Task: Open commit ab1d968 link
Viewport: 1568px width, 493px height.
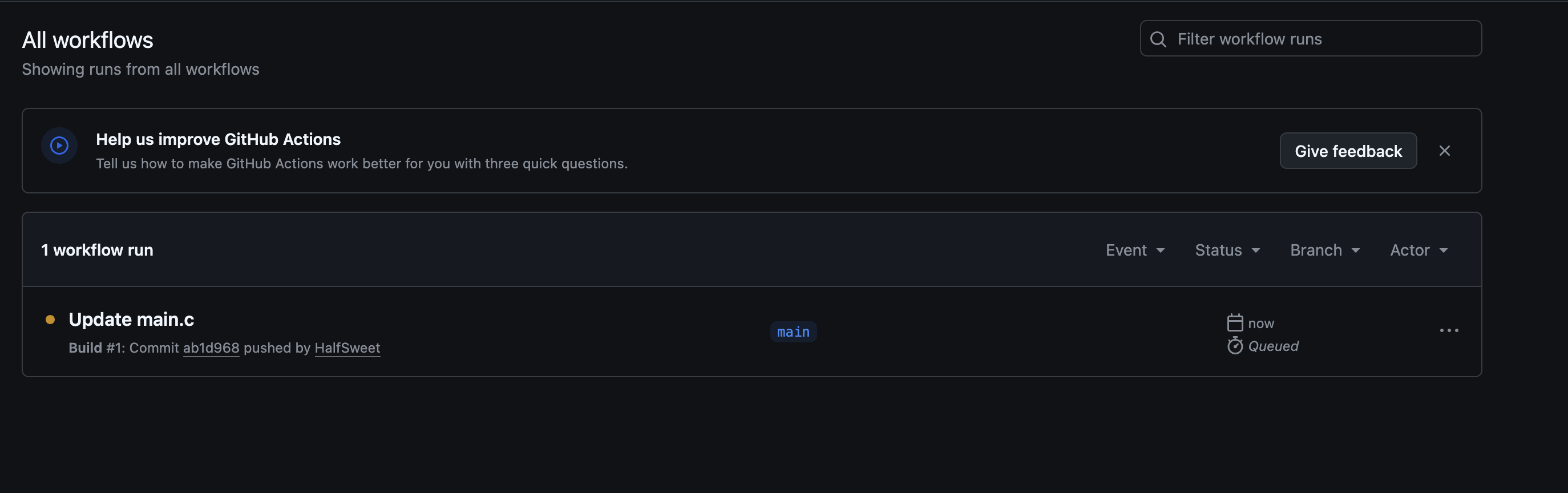Action: (211, 347)
